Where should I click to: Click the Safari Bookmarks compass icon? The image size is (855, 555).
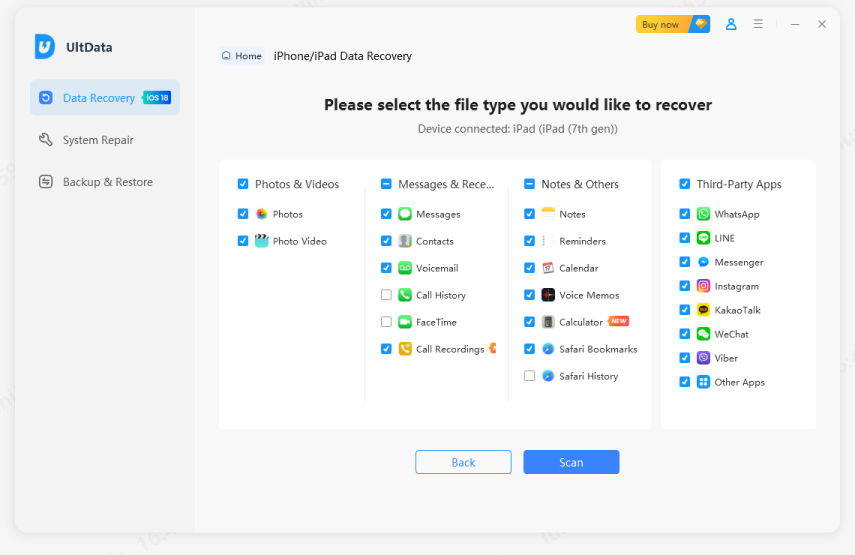tap(548, 349)
